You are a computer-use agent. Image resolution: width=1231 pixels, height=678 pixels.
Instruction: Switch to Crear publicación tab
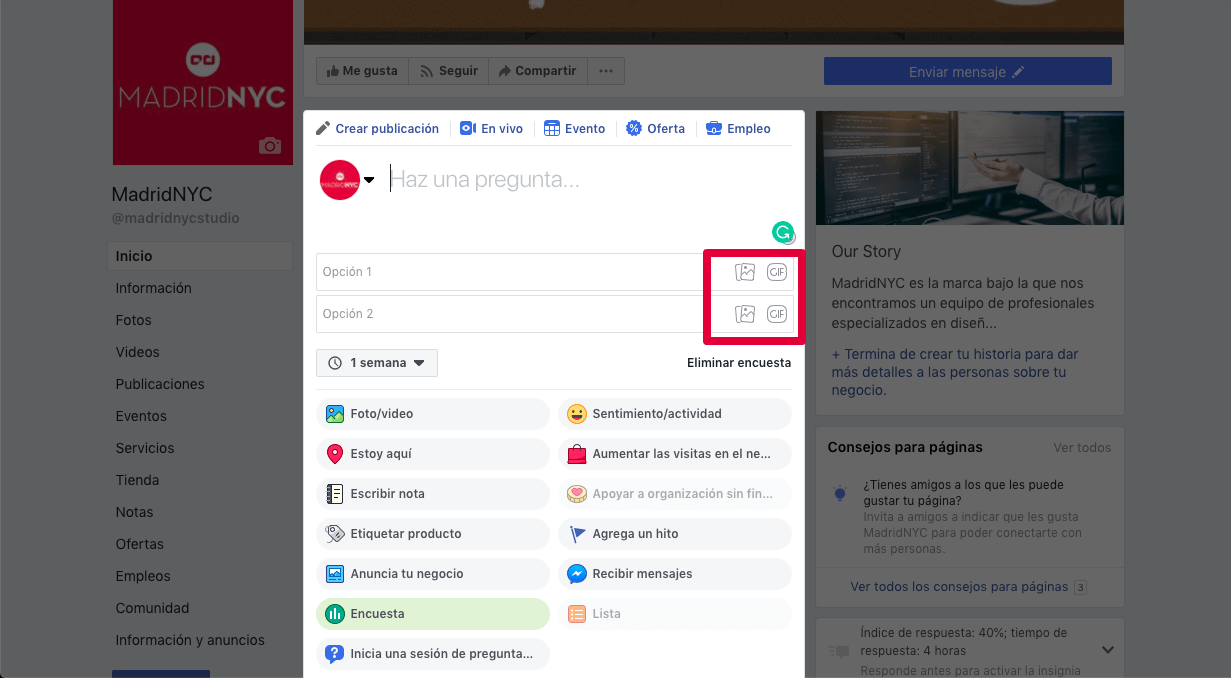point(378,129)
